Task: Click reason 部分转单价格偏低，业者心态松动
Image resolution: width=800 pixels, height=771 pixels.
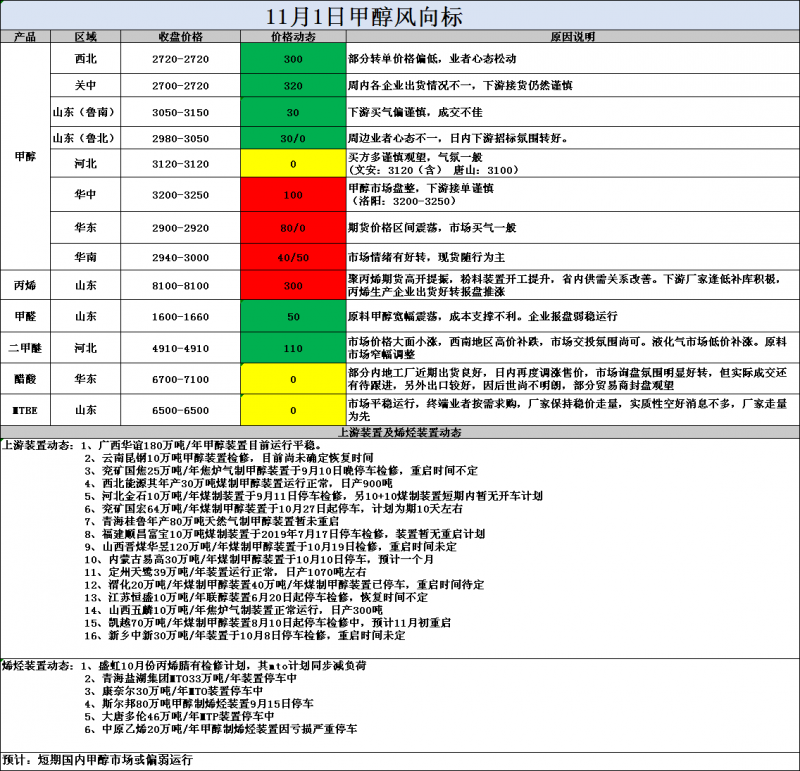Action: pyautogui.click(x=432, y=59)
